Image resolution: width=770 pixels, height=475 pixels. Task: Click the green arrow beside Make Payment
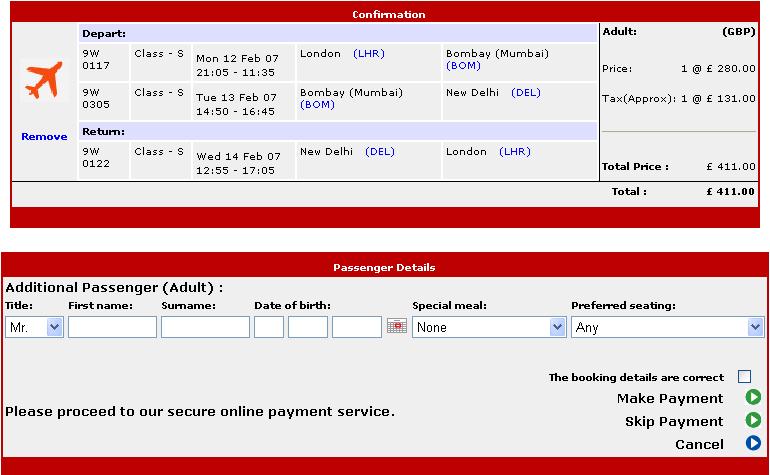[753, 398]
